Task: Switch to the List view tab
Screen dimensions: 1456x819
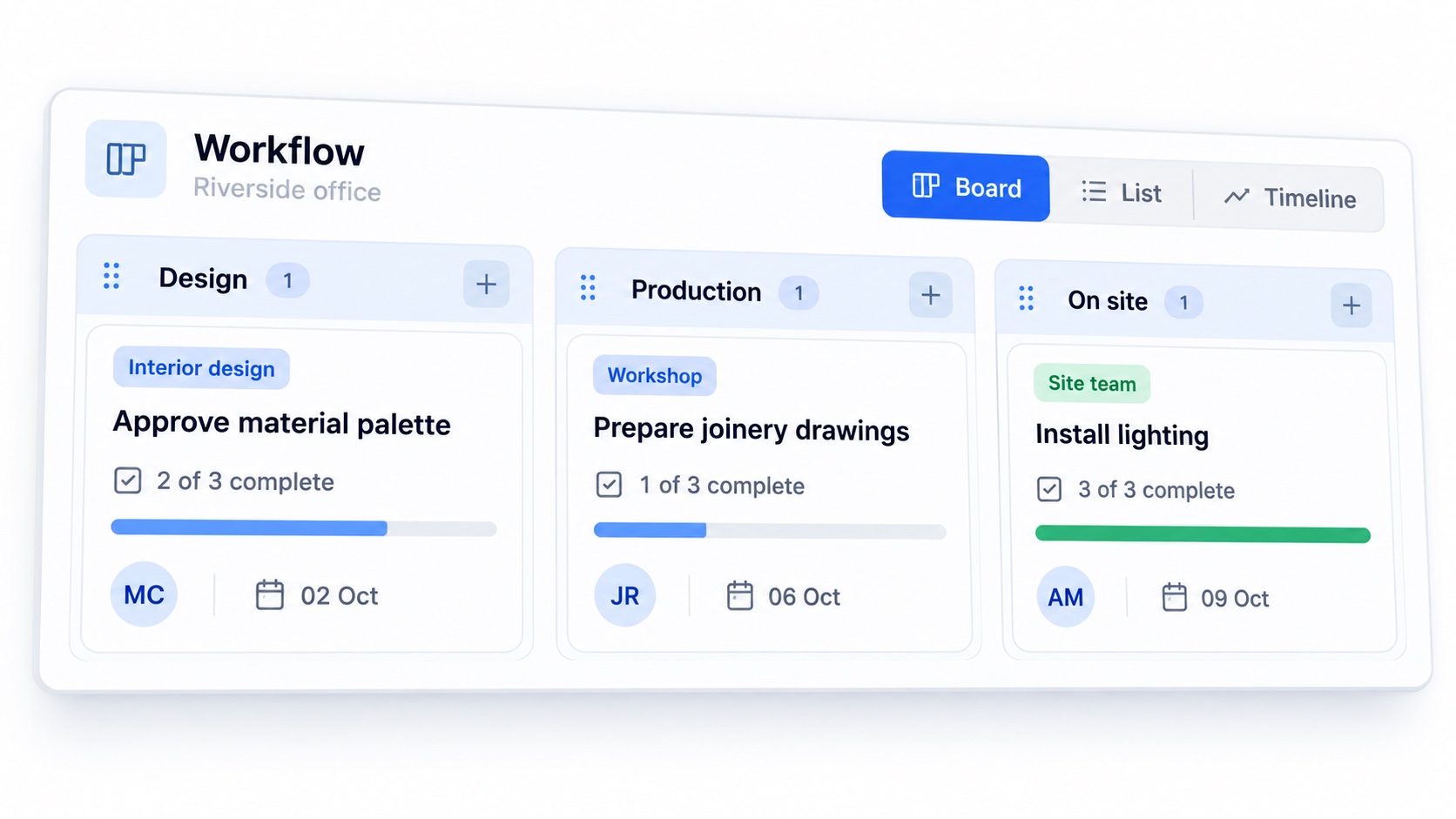Action: 1122,192
